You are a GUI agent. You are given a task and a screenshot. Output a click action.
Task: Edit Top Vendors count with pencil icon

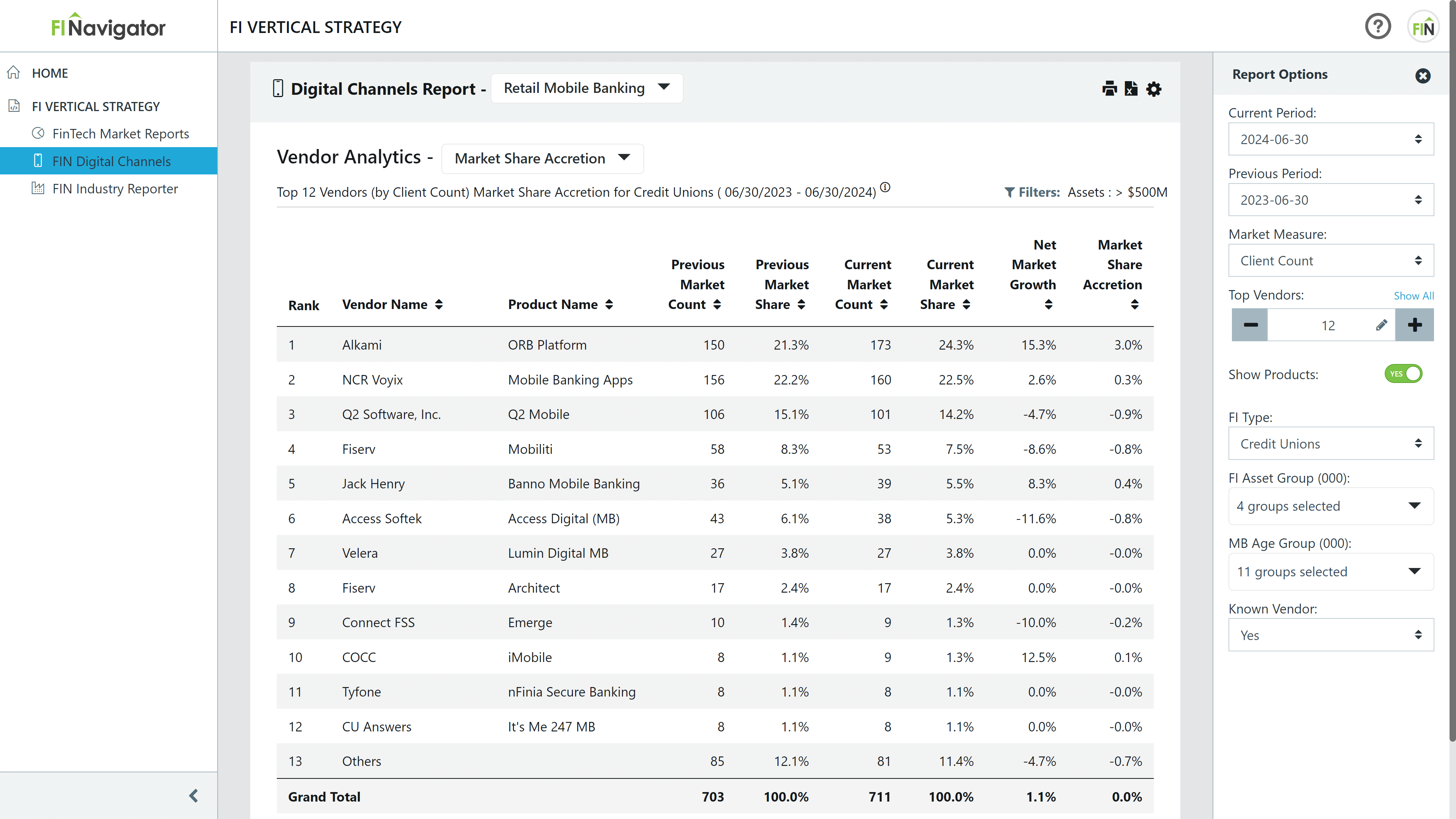pos(1381,325)
